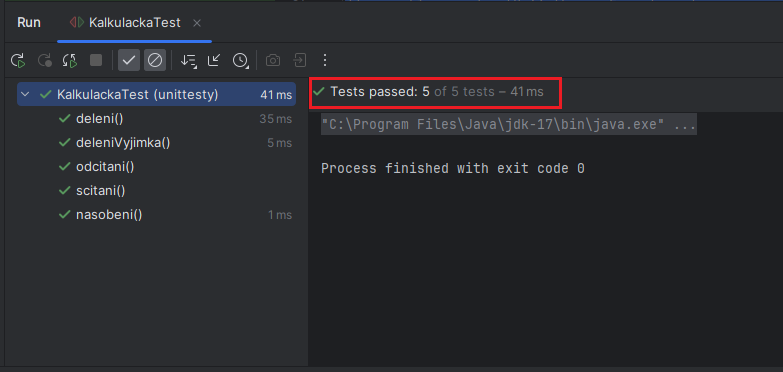
Task: Toggle Show Ignored tests filter
Action: point(155,60)
